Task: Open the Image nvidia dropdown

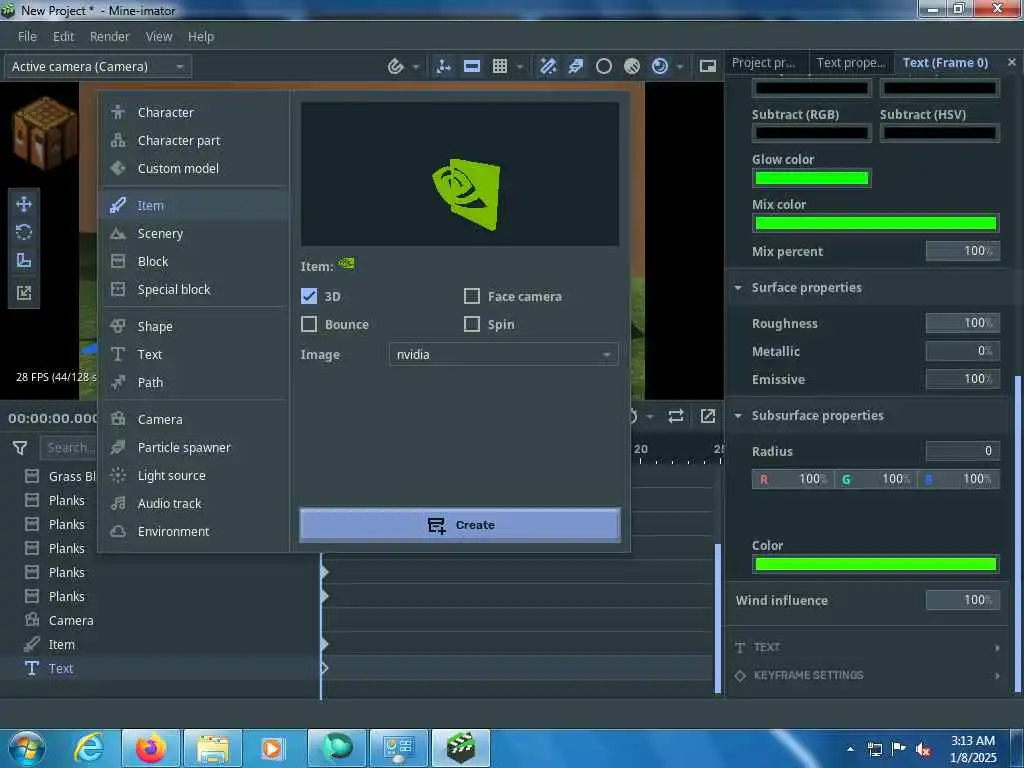Action: (x=504, y=355)
